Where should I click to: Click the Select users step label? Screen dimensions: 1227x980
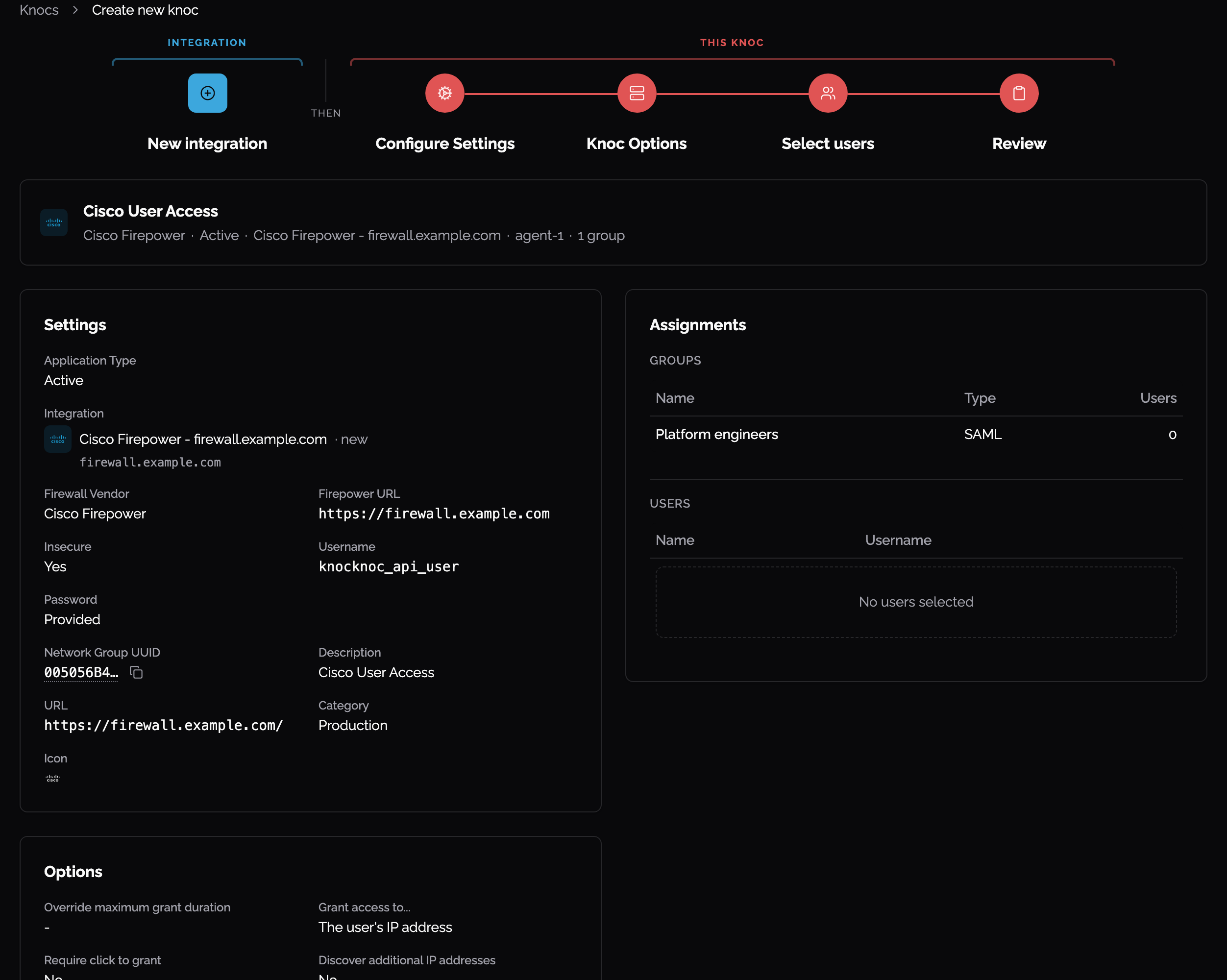828,144
